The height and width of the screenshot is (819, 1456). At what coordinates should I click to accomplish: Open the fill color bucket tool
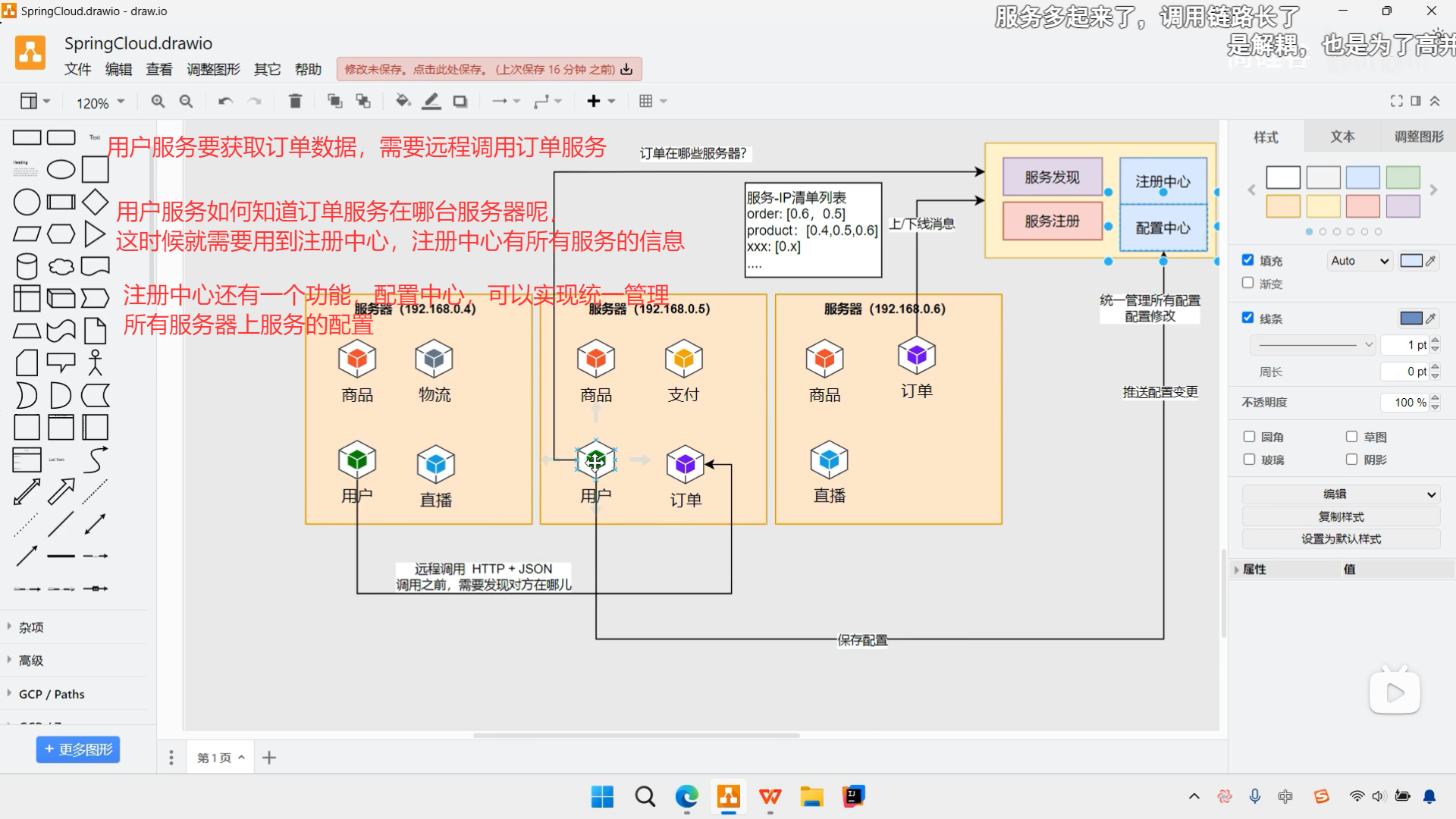(x=403, y=101)
